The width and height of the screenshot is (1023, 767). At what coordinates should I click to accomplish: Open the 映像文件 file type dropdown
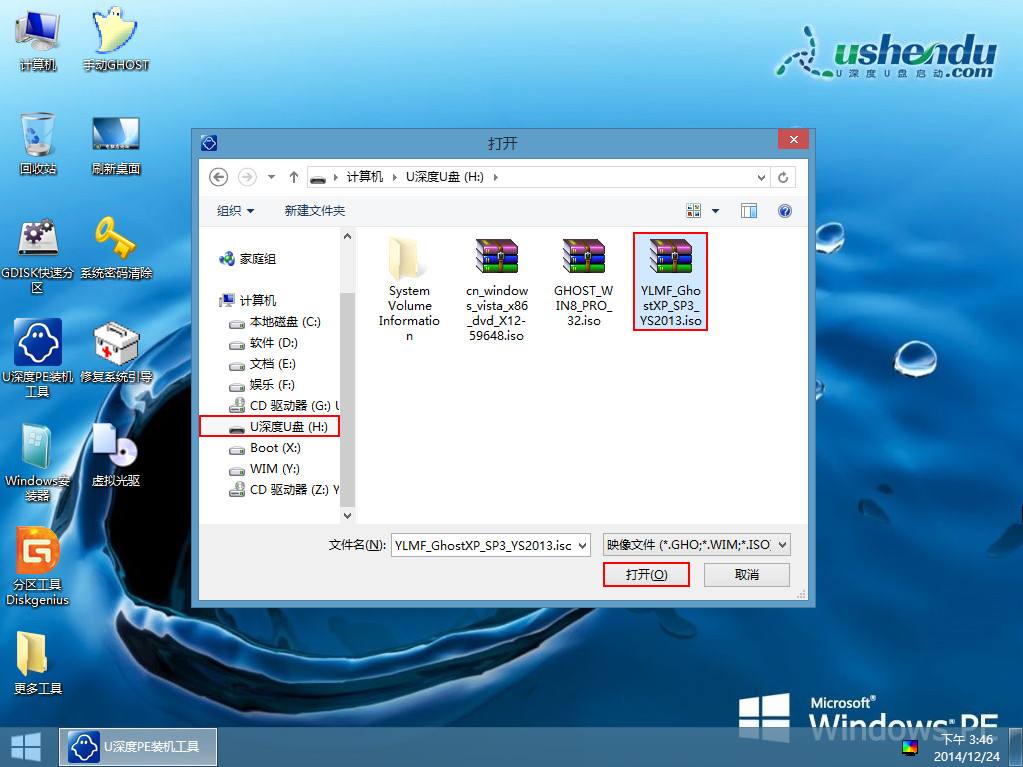(x=782, y=545)
